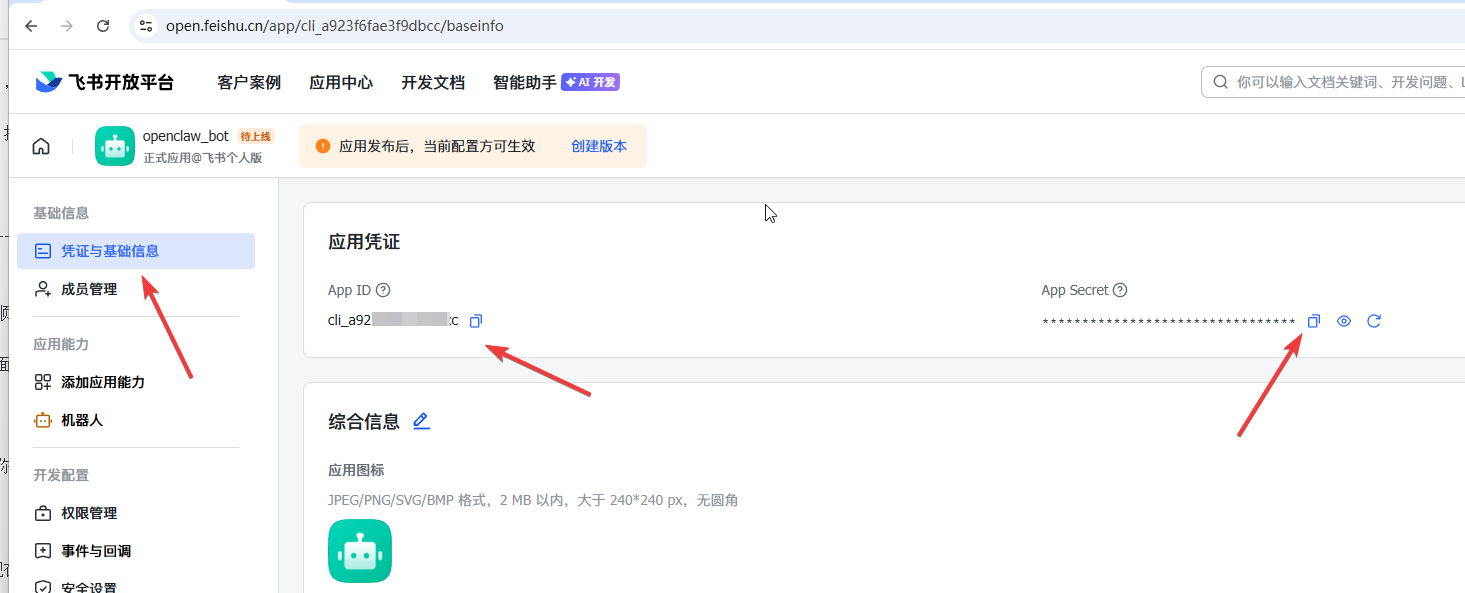Reveal the App Secret with eye icon
This screenshot has height=593, width=1465.
tap(1344, 321)
